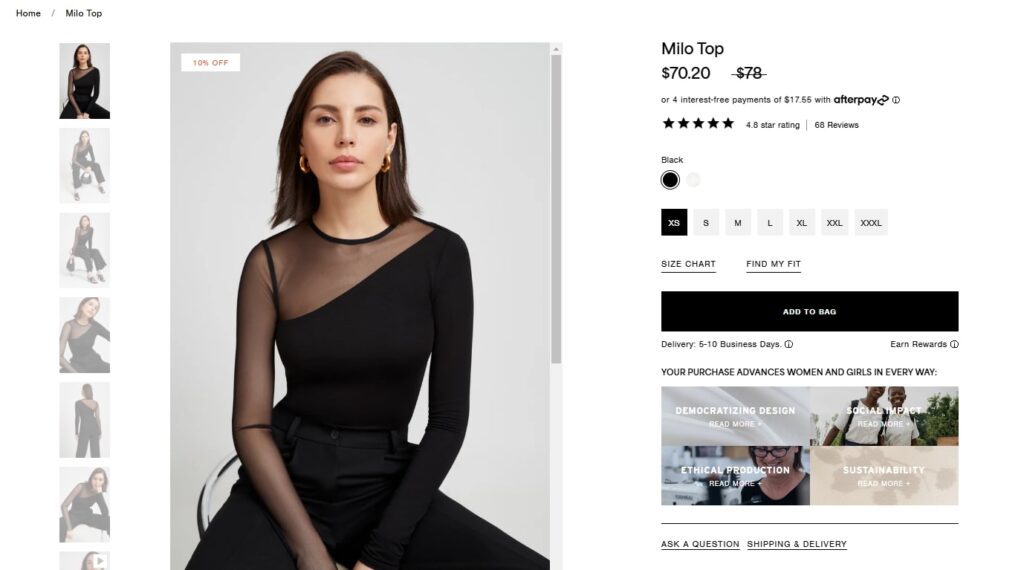Select the white color swatch
The height and width of the screenshot is (570, 1024).
click(693, 180)
